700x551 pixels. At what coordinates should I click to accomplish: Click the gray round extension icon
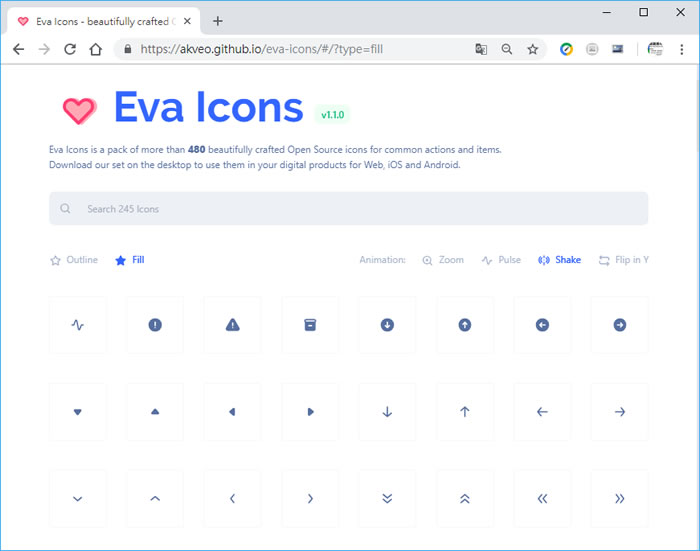click(592, 49)
